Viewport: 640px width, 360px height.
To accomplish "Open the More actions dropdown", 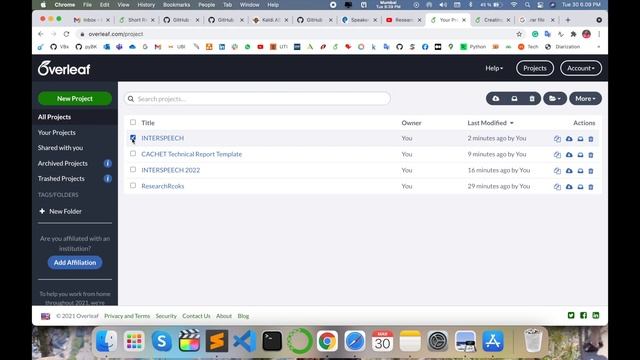I will click(x=585, y=98).
